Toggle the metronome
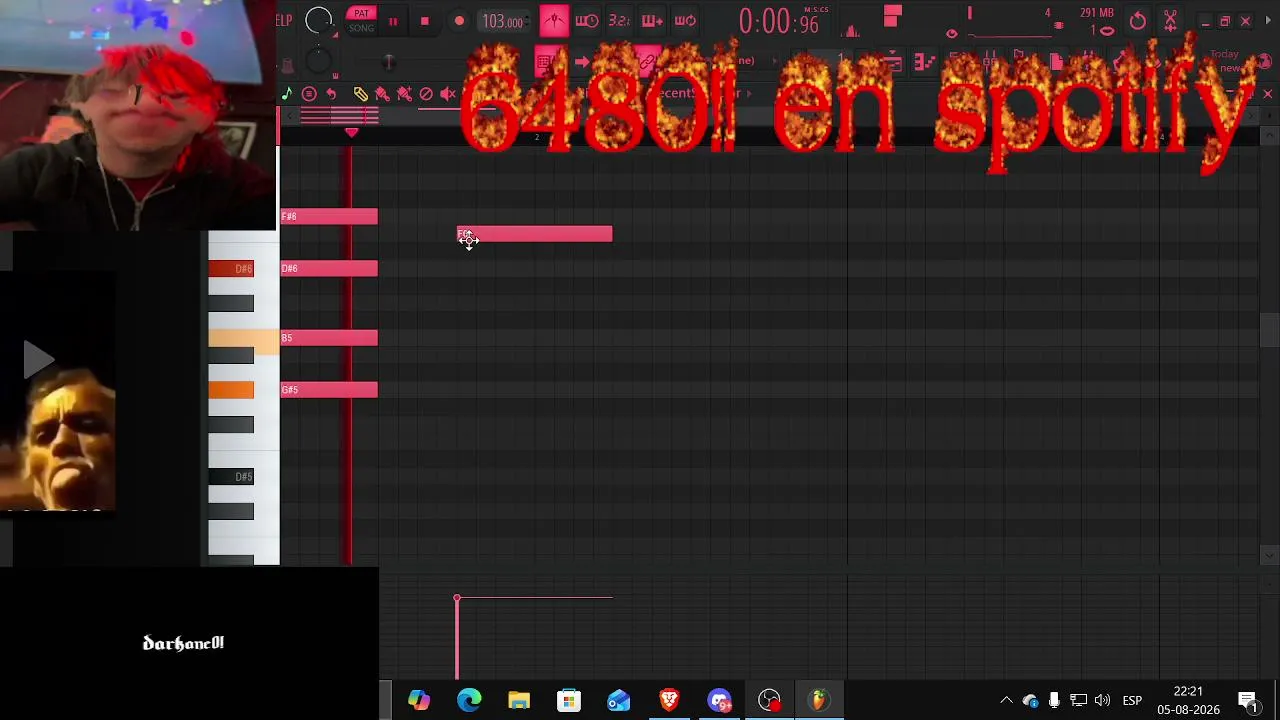1280x720 pixels. (x=554, y=21)
